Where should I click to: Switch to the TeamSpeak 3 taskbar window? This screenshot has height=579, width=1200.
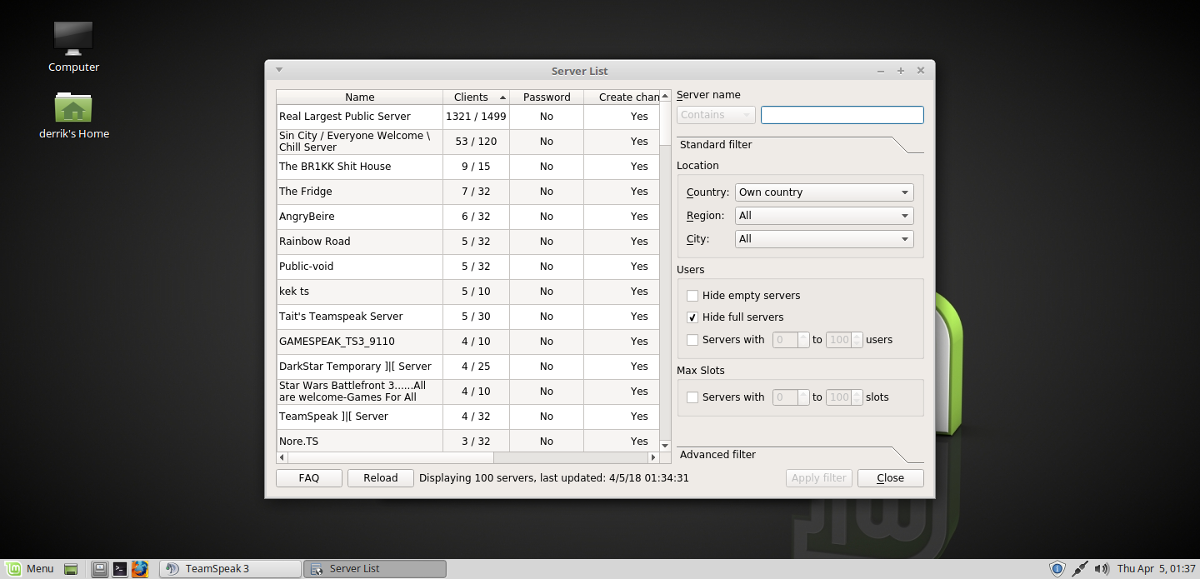pos(230,569)
